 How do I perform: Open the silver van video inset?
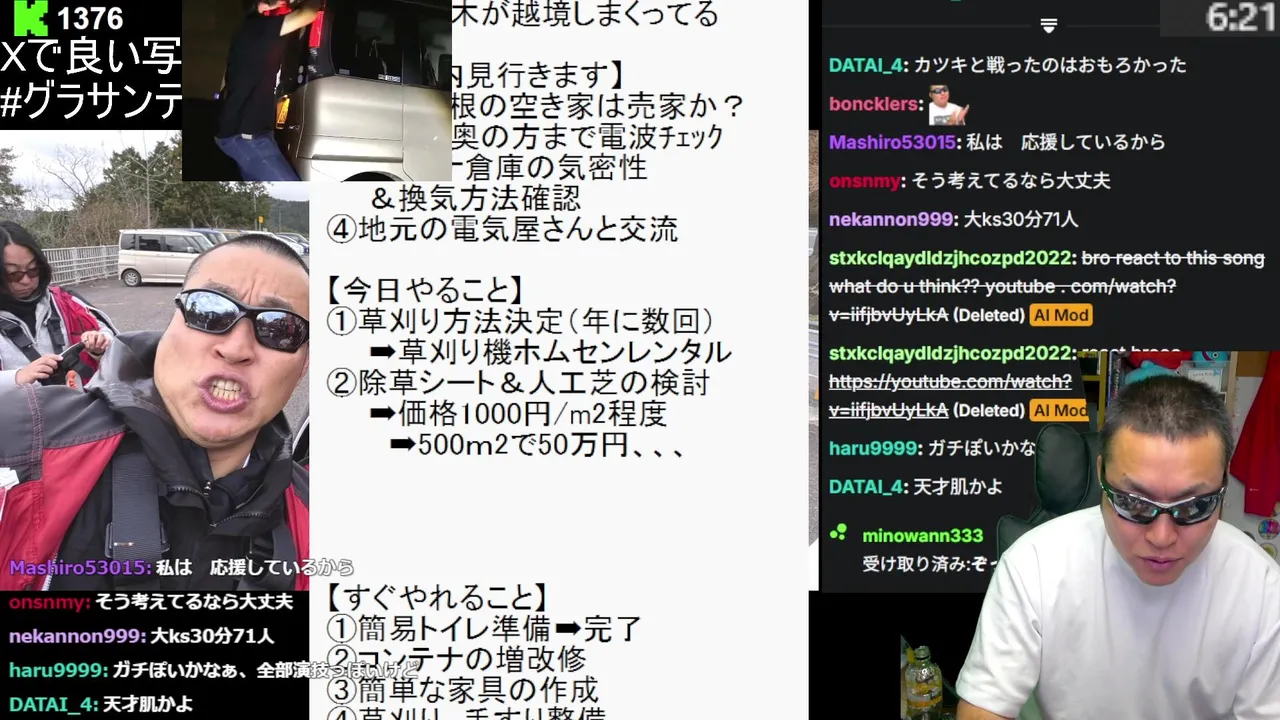(317, 90)
